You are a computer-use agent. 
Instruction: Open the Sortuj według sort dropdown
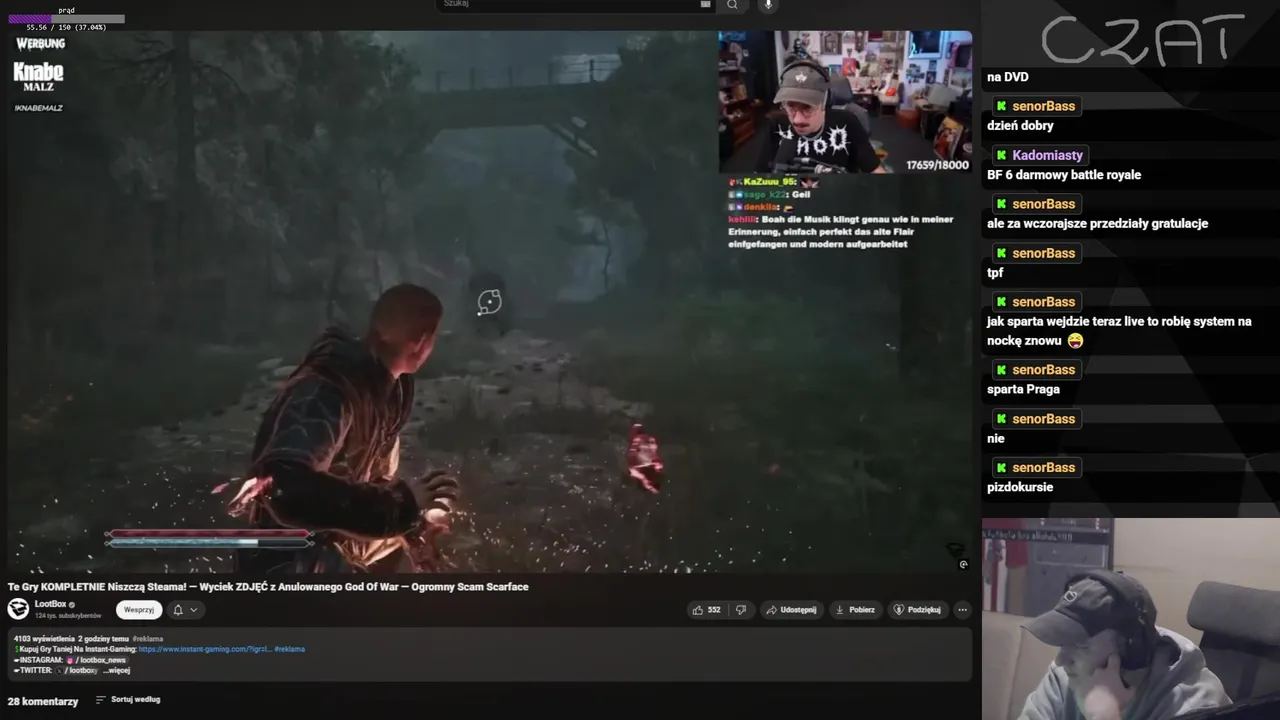pos(128,700)
